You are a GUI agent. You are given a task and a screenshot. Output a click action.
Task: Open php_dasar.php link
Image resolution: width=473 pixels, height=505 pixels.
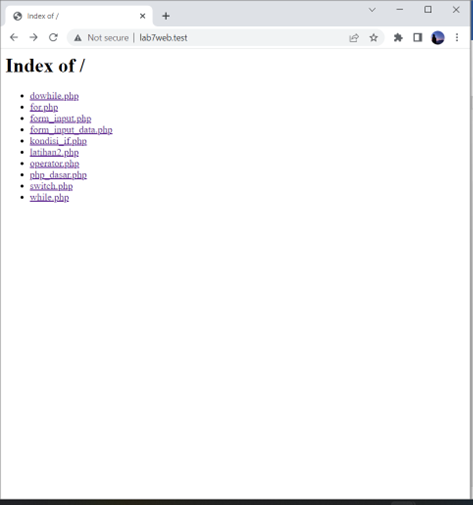58,175
